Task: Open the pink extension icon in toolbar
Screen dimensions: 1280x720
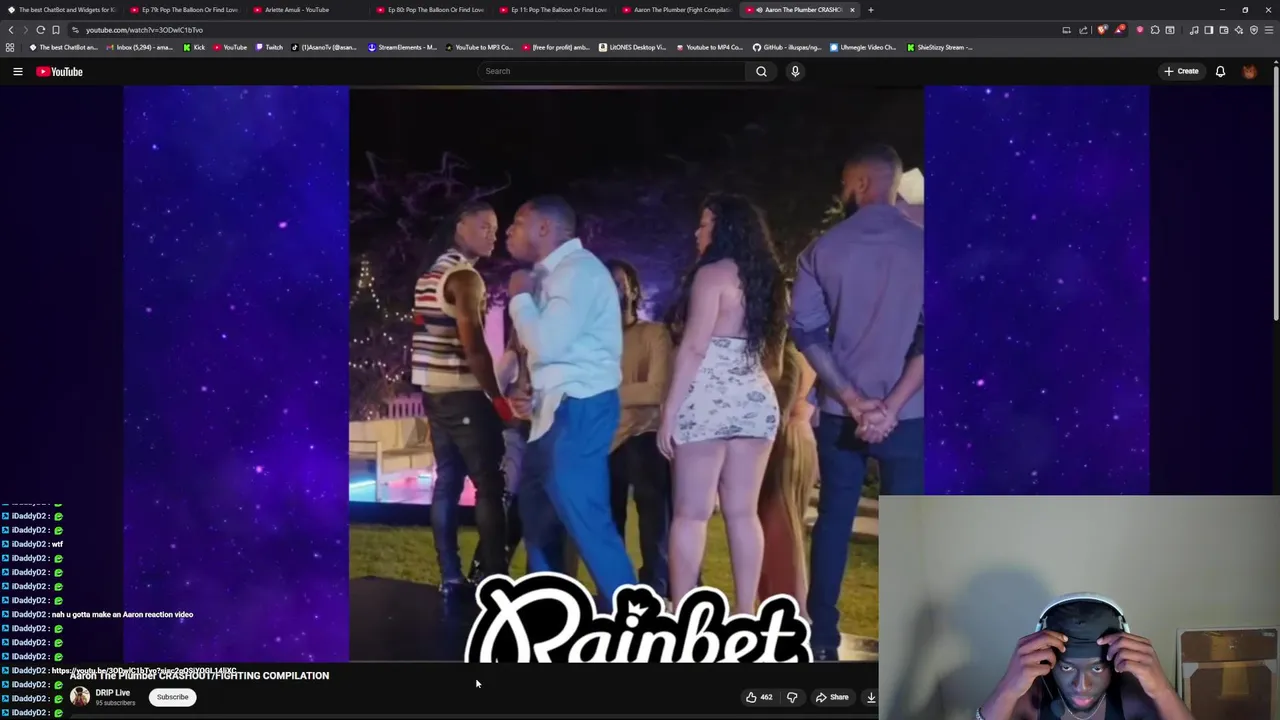Action: [x=1140, y=30]
